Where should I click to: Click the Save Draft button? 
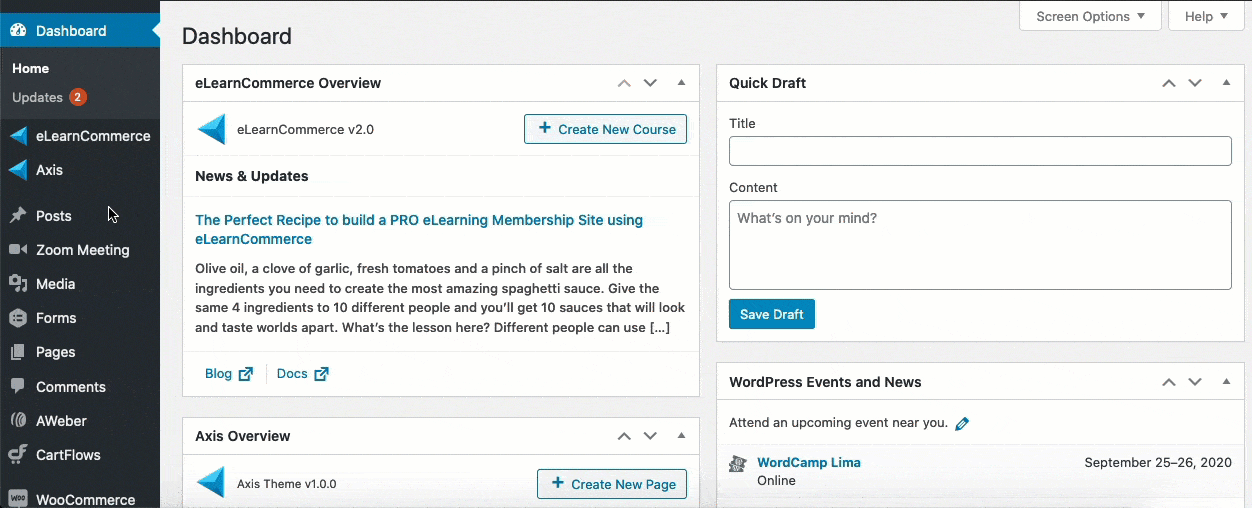coord(772,314)
